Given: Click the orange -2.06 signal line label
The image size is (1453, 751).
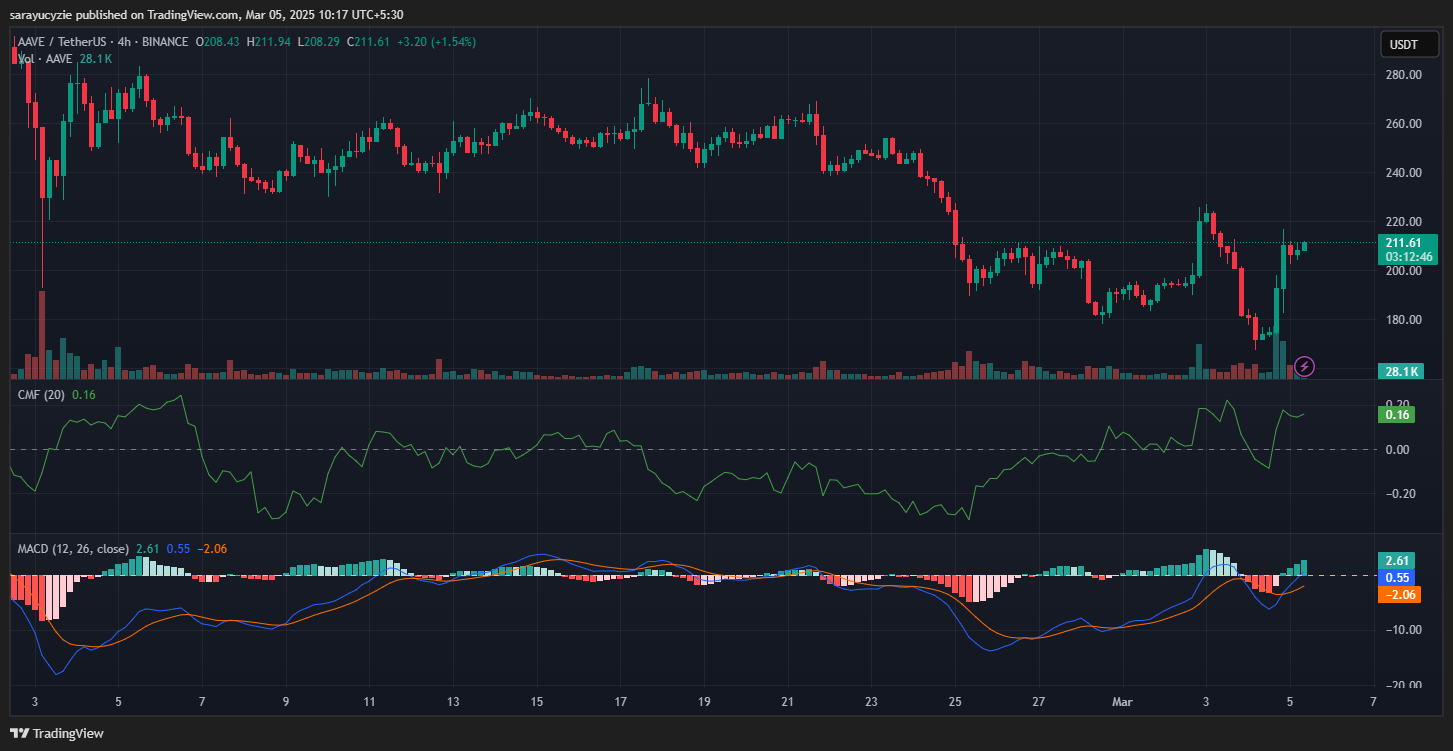Looking at the screenshot, I should point(1397,594).
